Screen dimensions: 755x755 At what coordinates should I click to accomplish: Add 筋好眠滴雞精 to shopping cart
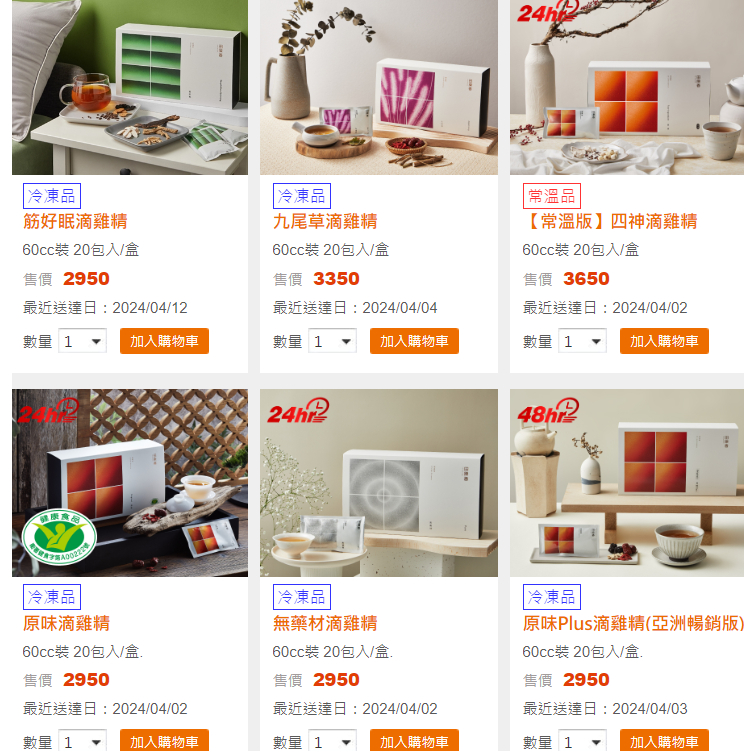click(164, 341)
